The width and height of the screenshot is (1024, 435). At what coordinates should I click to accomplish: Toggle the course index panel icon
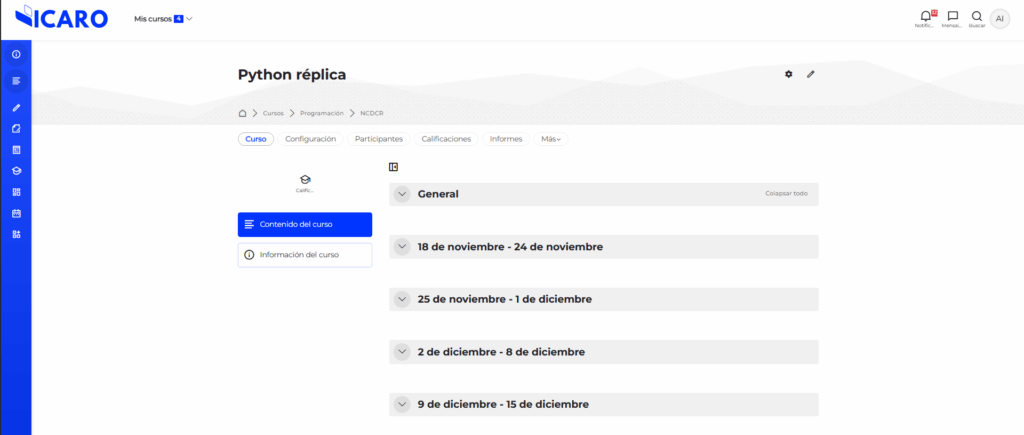coord(394,167)
